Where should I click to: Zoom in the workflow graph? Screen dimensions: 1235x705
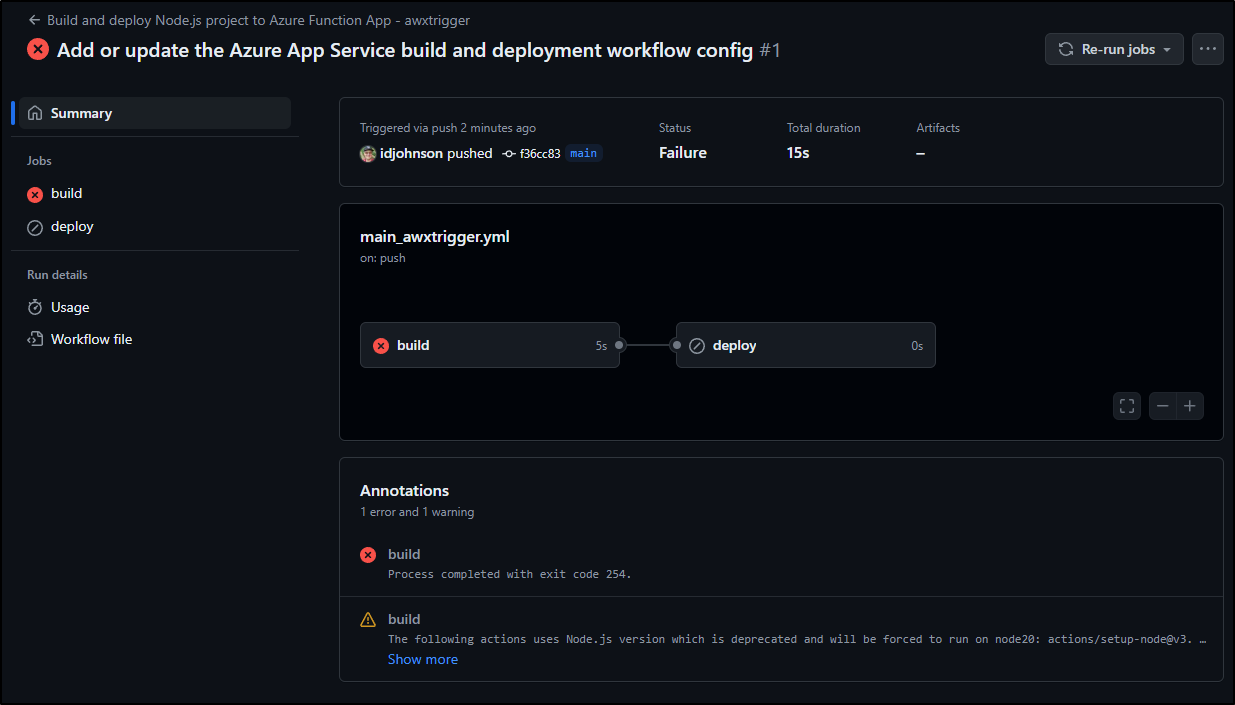(x=1190, y=406)
